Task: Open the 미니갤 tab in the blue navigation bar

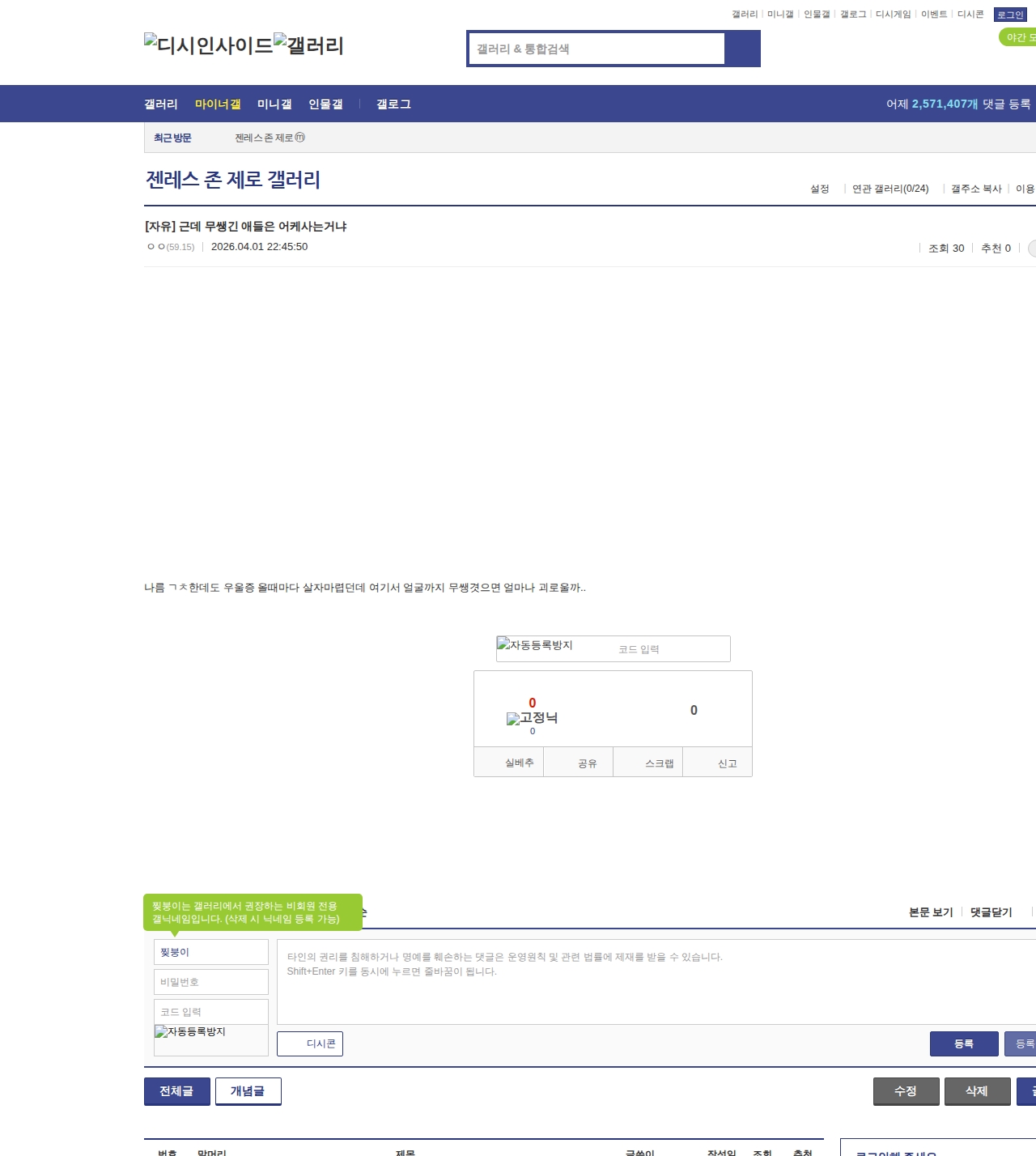Action: (x=274, y=104)
